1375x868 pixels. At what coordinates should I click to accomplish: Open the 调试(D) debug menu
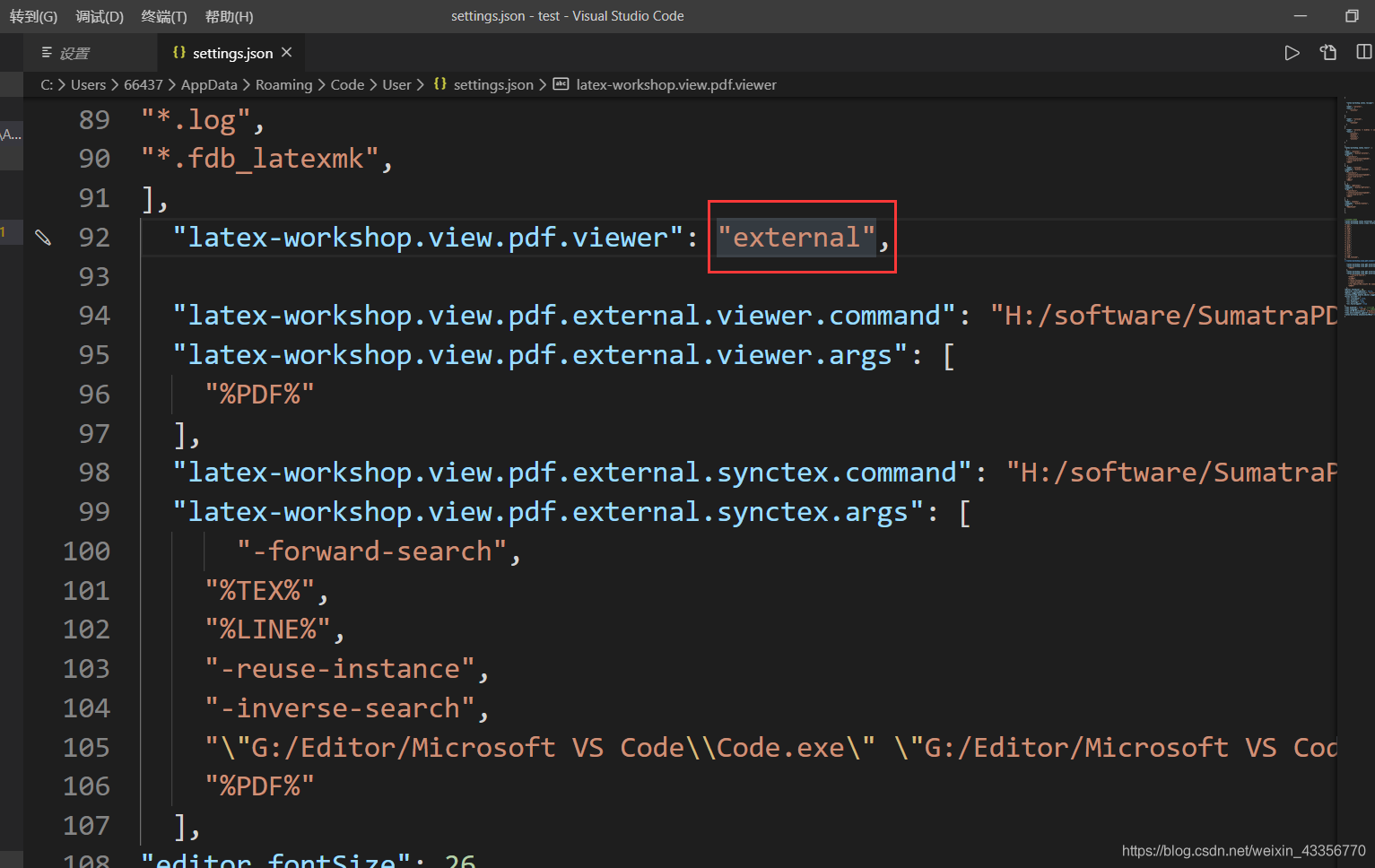click(100, 16)
